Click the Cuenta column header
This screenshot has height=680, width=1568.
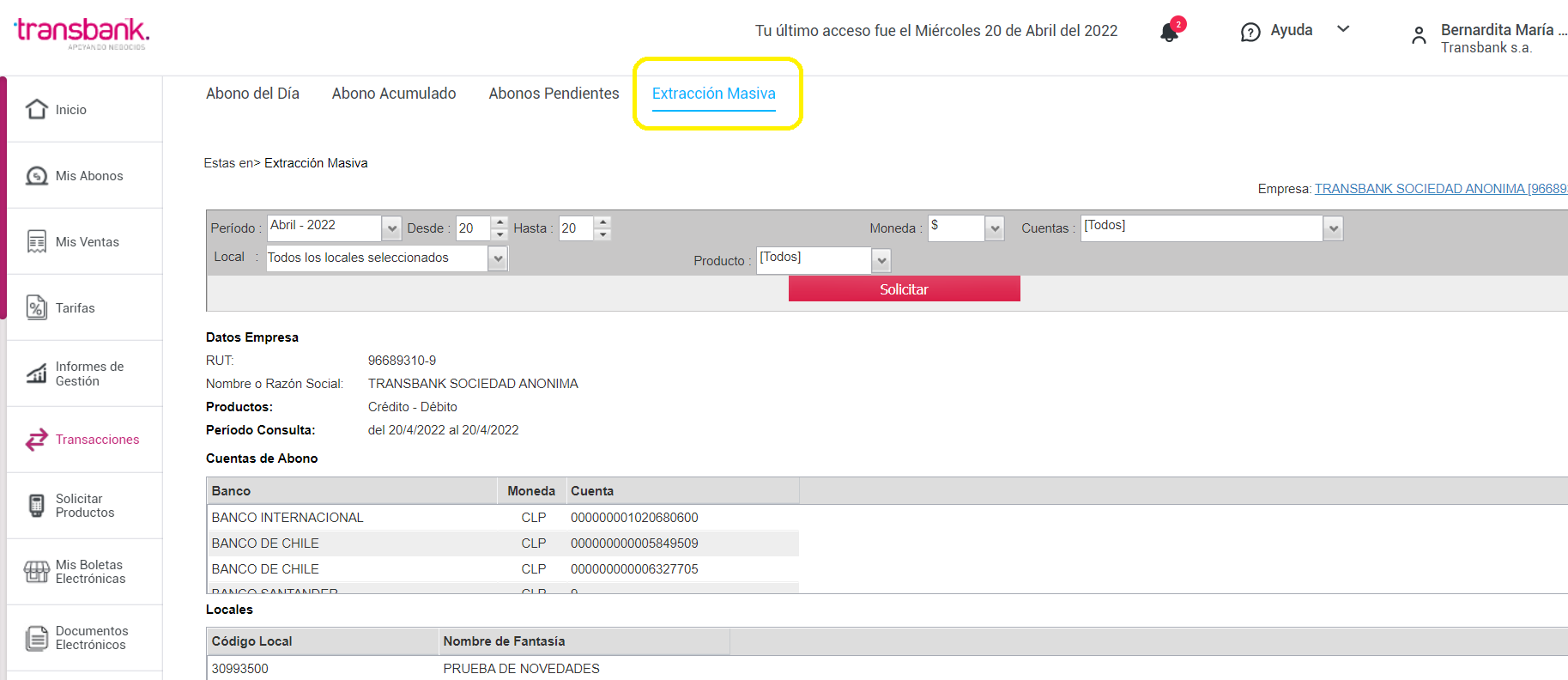click(x=683, y=491)
